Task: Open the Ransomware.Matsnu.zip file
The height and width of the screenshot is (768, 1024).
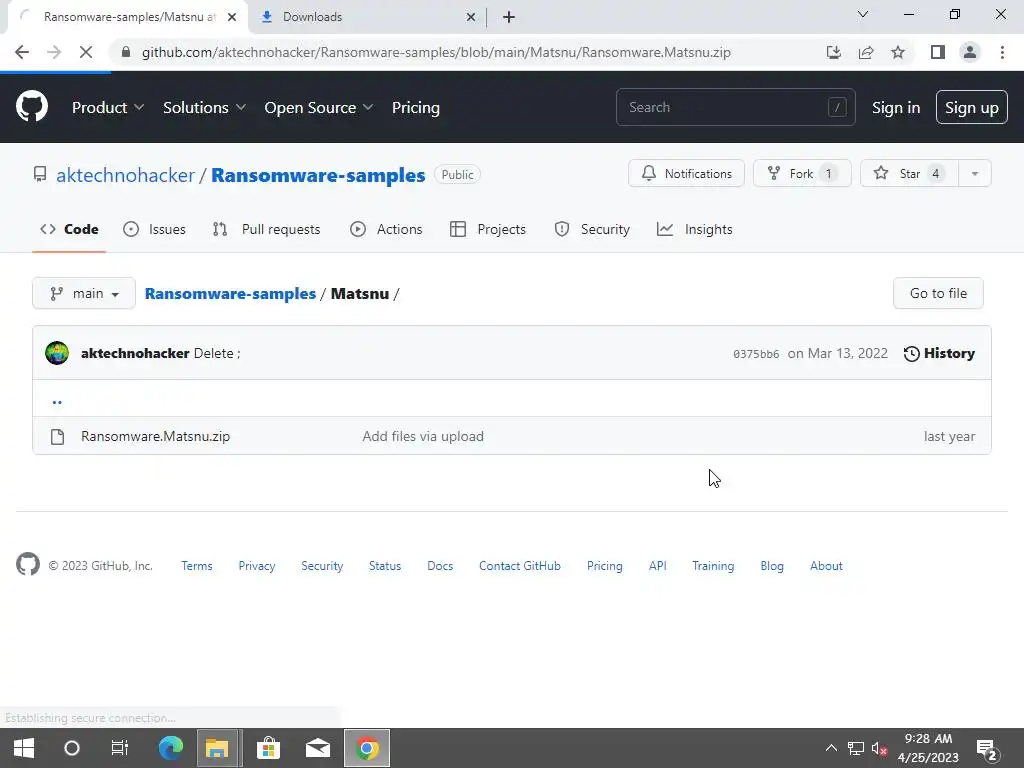Action: tap(155, 436)
